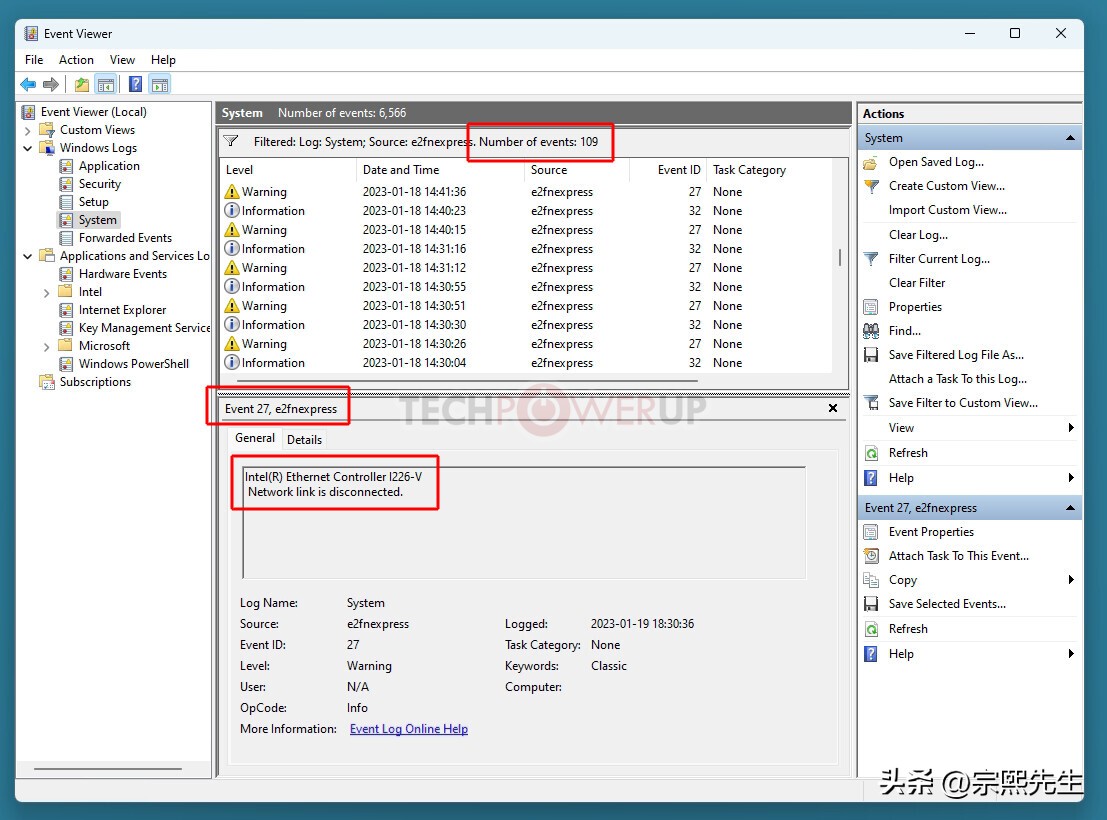Switch to the Details tab

(304, 439)
